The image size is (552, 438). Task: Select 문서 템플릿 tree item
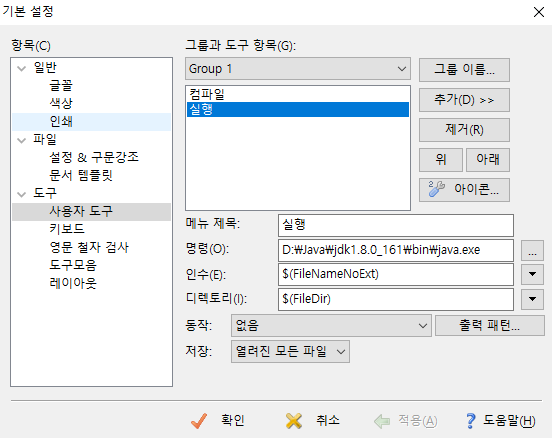click(81, 175)
